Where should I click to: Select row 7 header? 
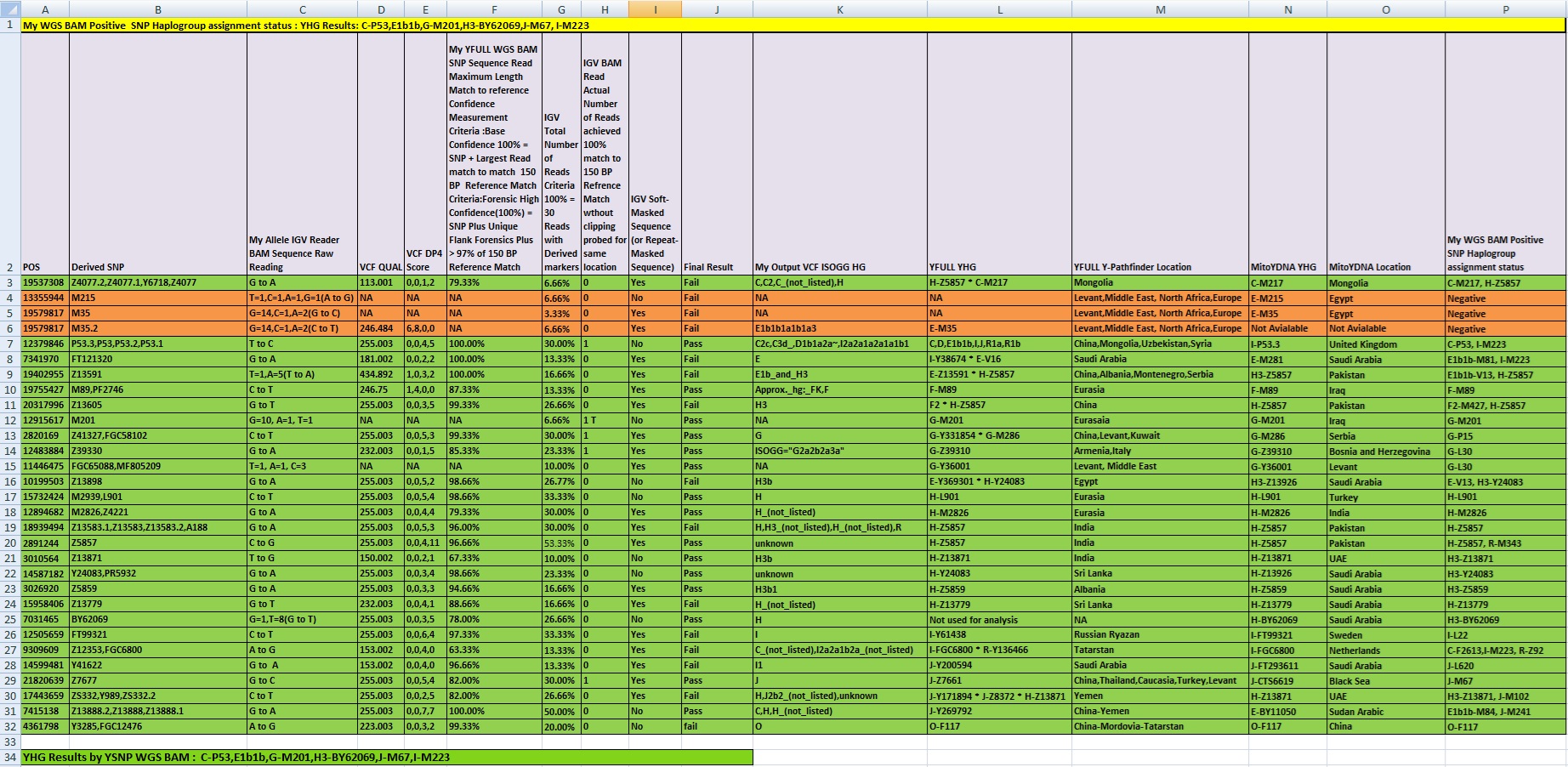point(10,344)
